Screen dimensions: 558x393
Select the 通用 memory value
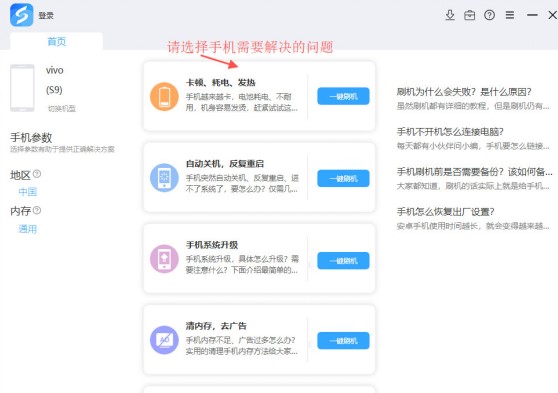coord(27,229)
